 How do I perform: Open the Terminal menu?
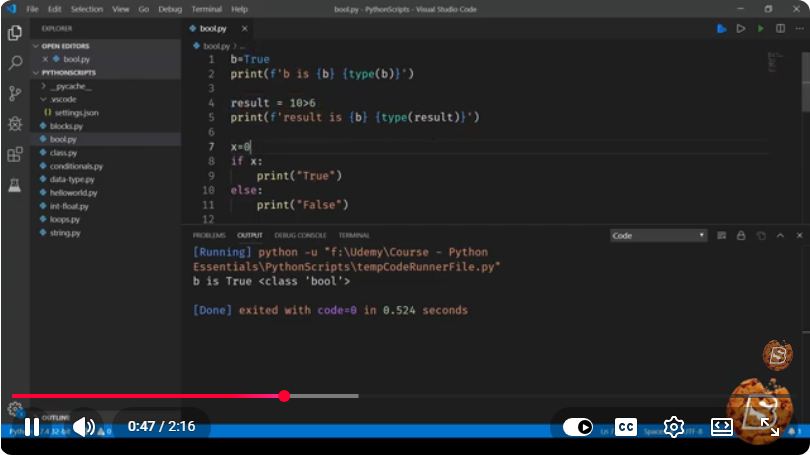click(207, 9)
